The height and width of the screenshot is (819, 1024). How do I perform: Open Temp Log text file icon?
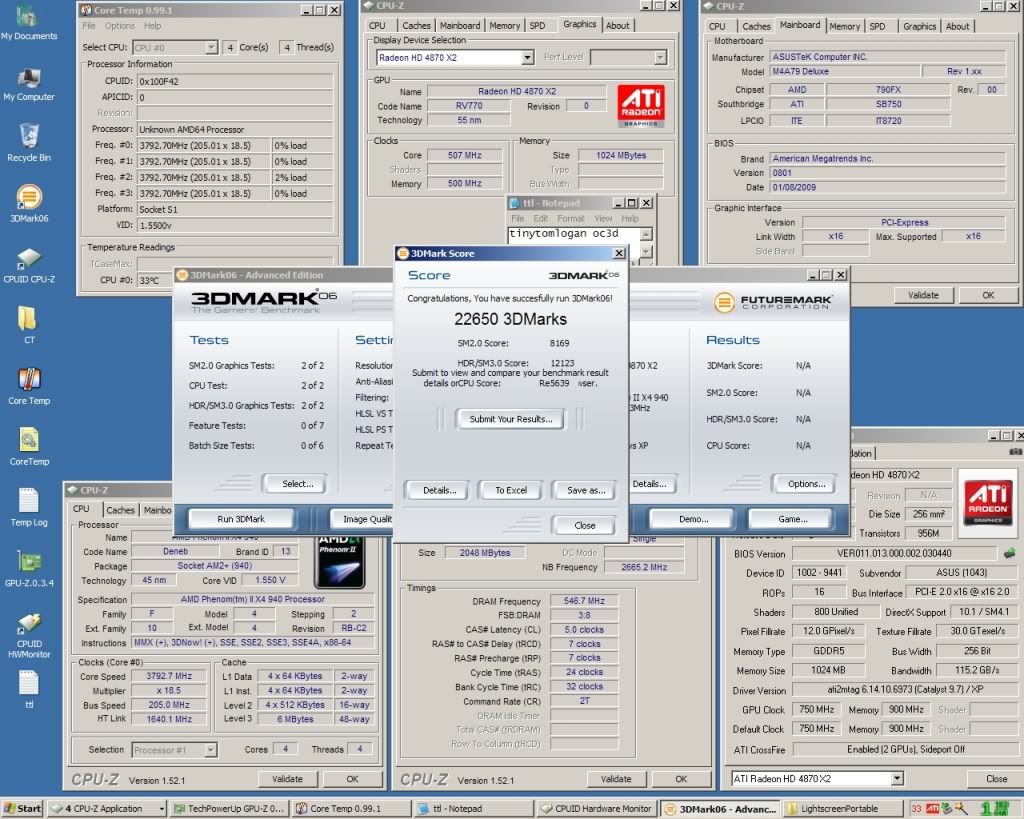click(x=29, y=507)
